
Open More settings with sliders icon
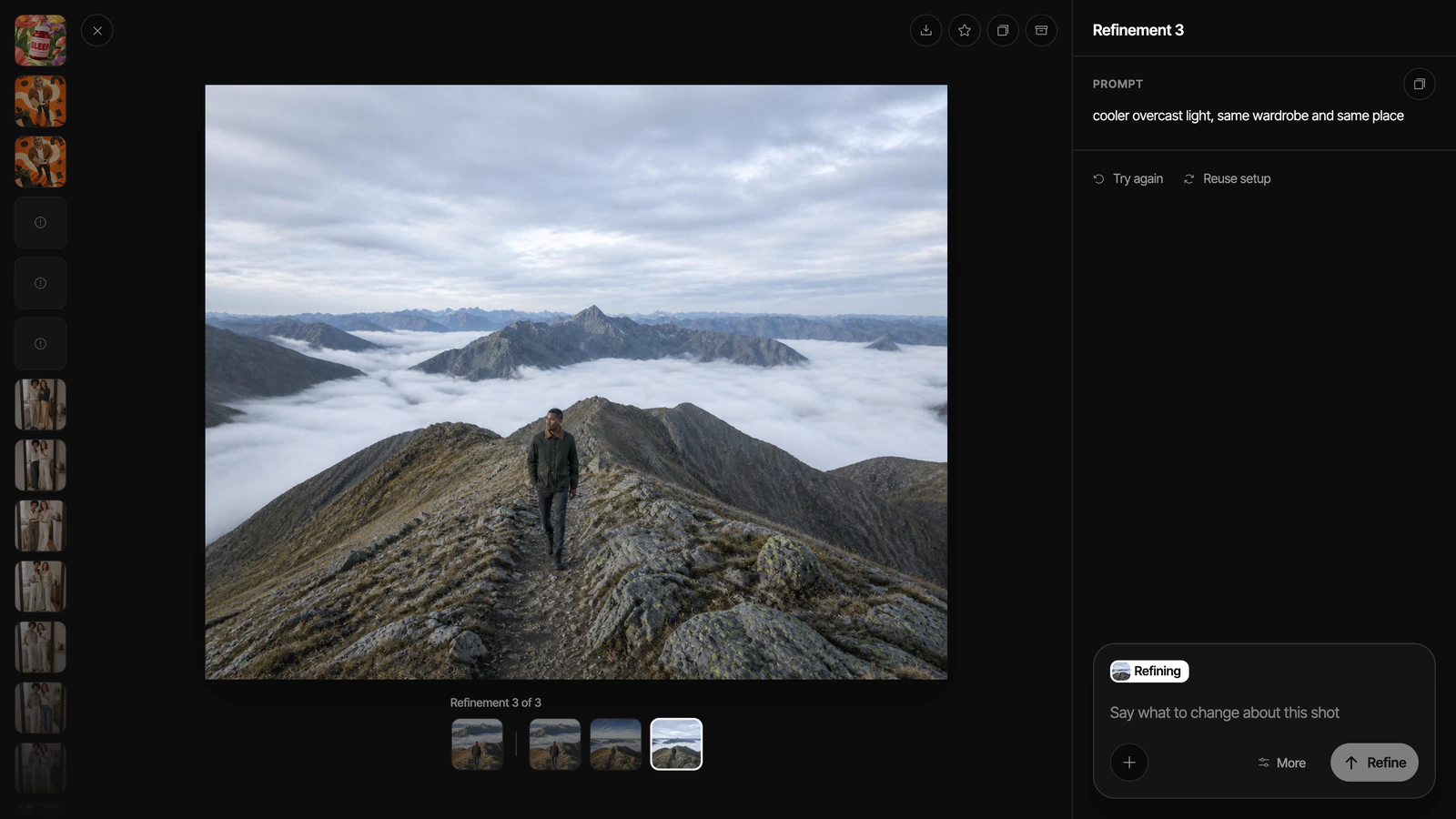pyautogui.click(x=1281, y=763)
